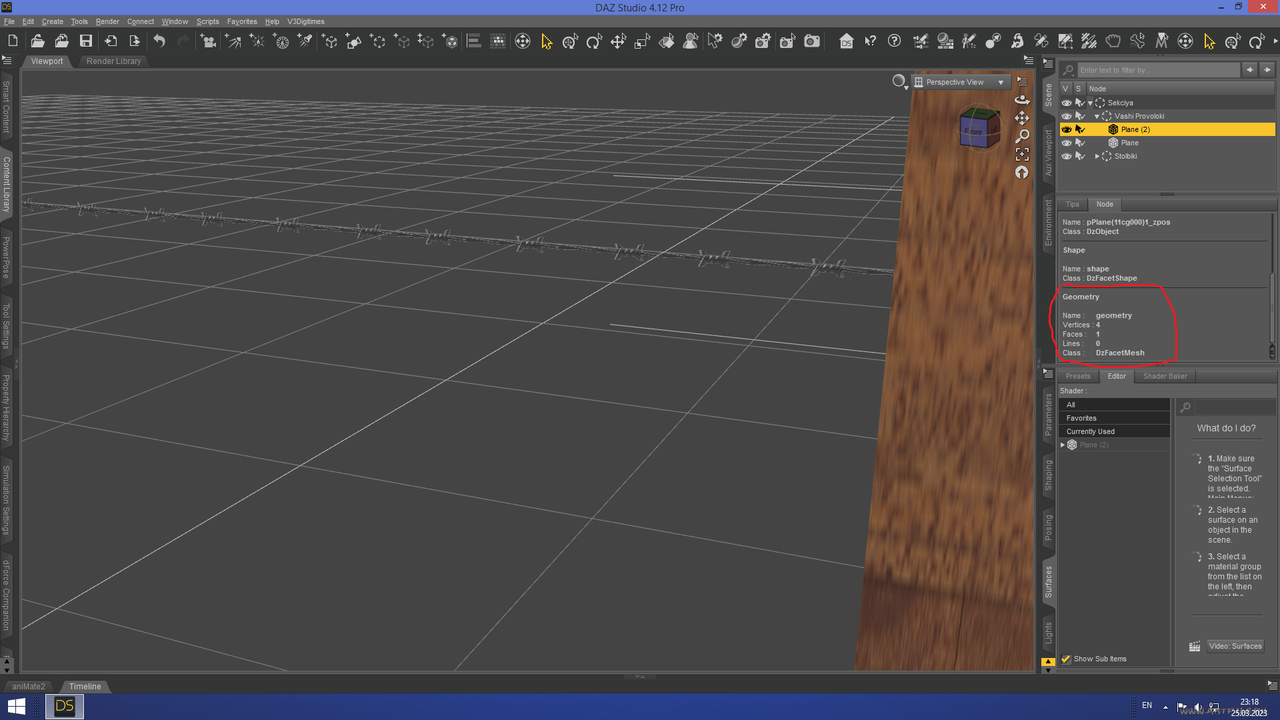Activate the What's This help pointer
This screenshot has height=720, width=1280.
(870, 41)
